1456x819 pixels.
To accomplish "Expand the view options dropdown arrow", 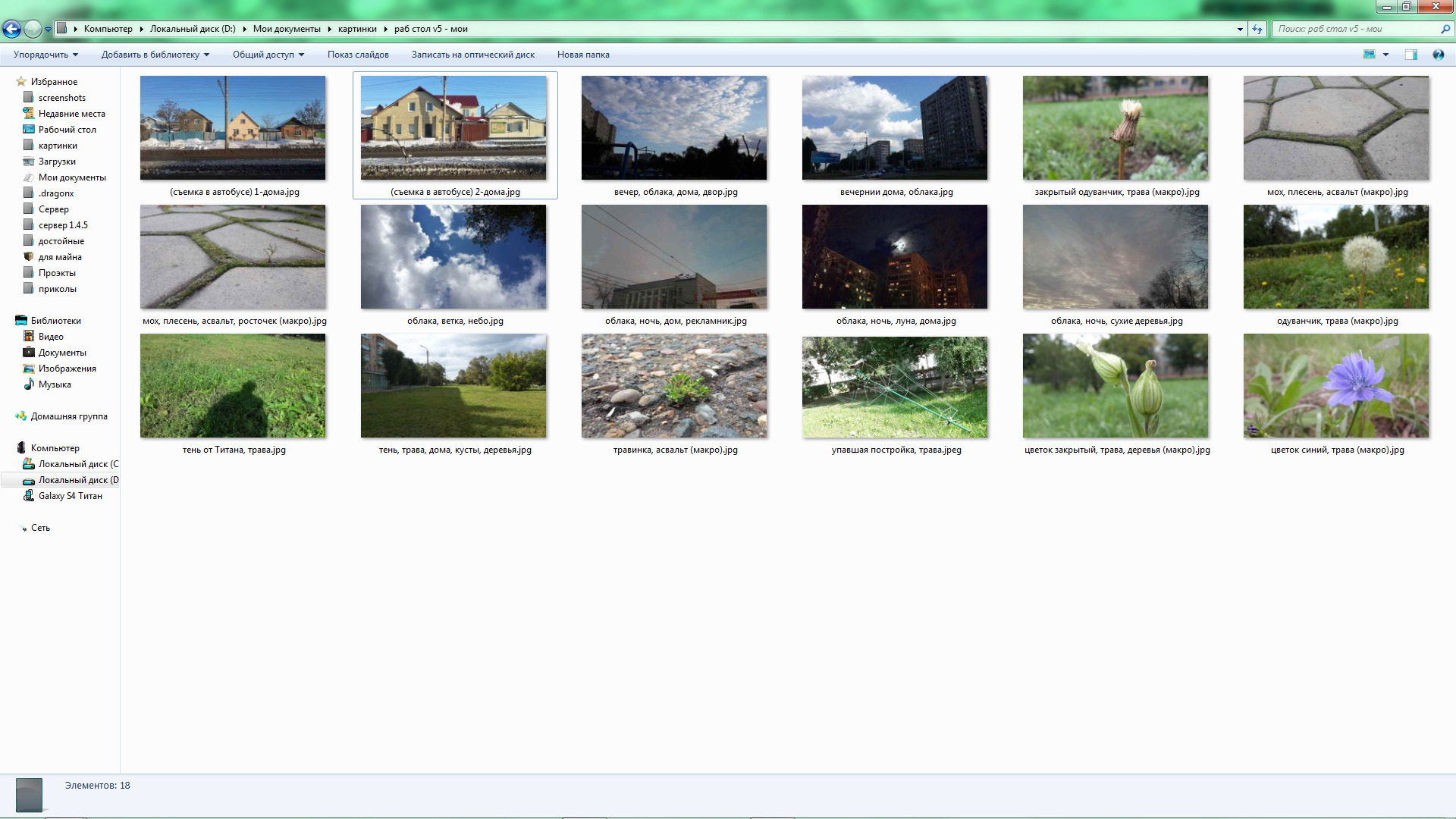I will 1385,55.
